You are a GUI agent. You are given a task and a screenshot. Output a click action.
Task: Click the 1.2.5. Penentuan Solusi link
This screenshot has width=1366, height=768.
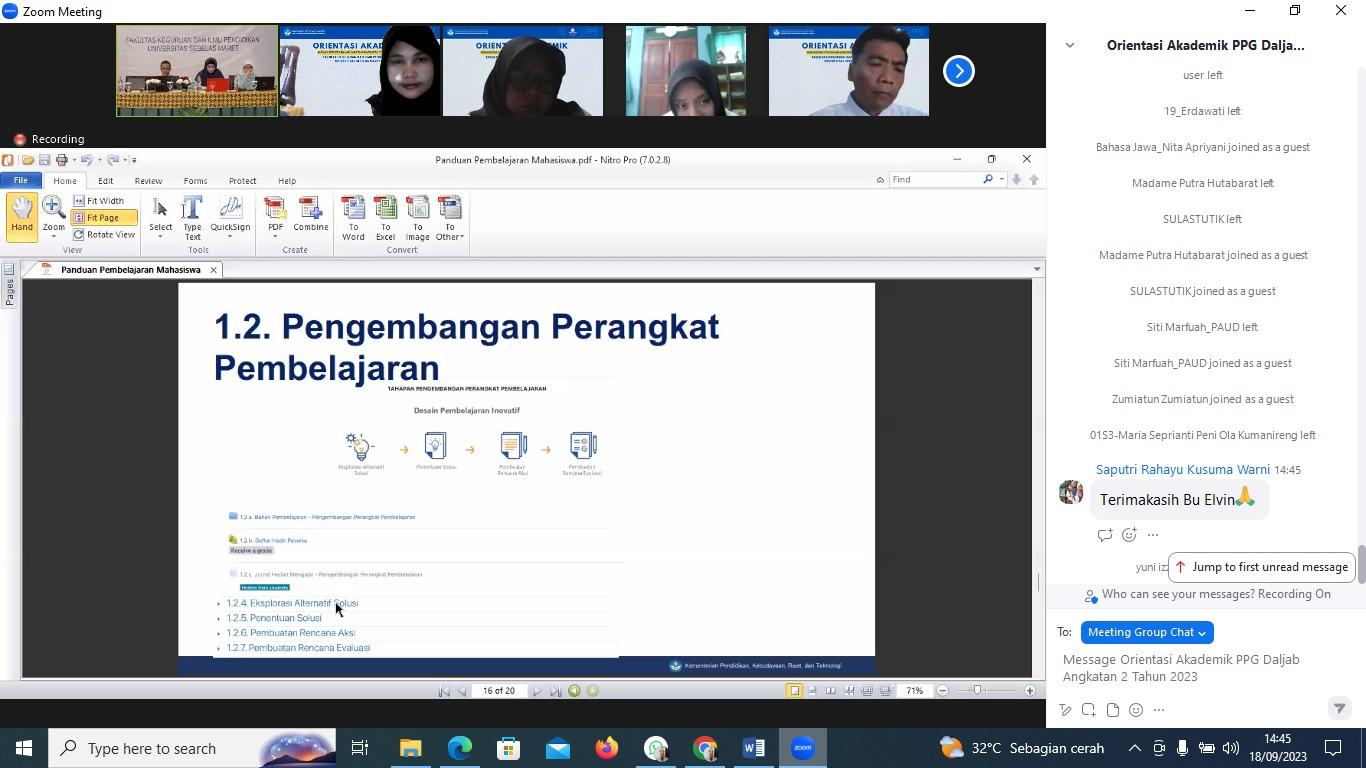pos(273,618)
